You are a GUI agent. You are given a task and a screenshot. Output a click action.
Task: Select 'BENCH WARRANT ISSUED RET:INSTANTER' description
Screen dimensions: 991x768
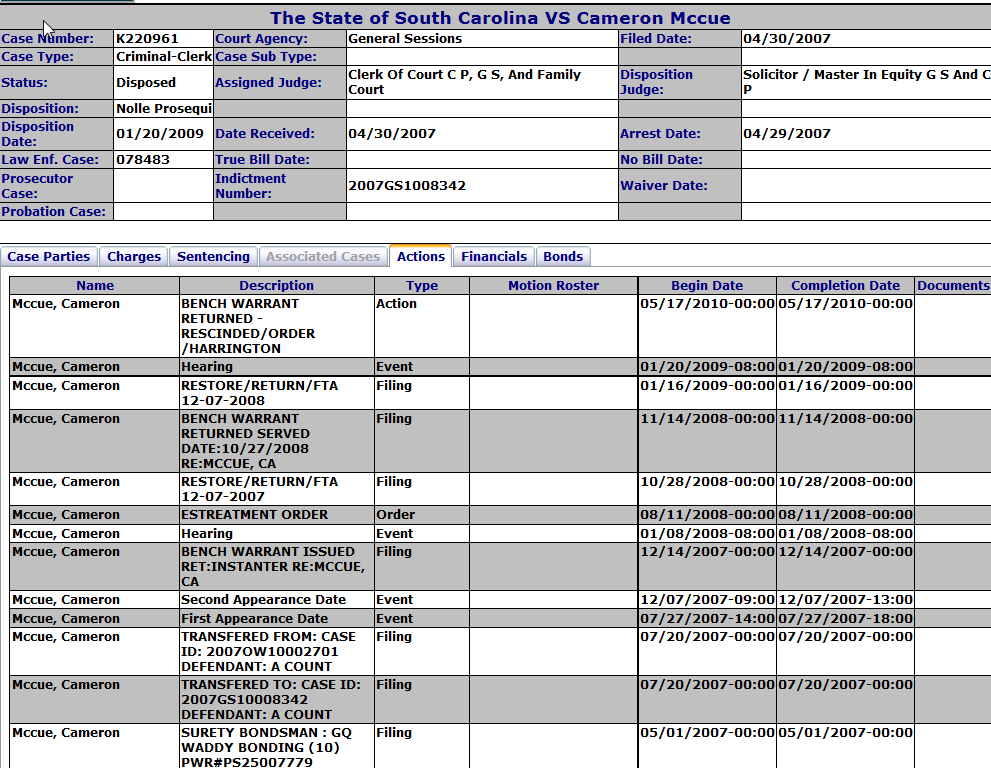pyautogui.click(x=273, y=566)
